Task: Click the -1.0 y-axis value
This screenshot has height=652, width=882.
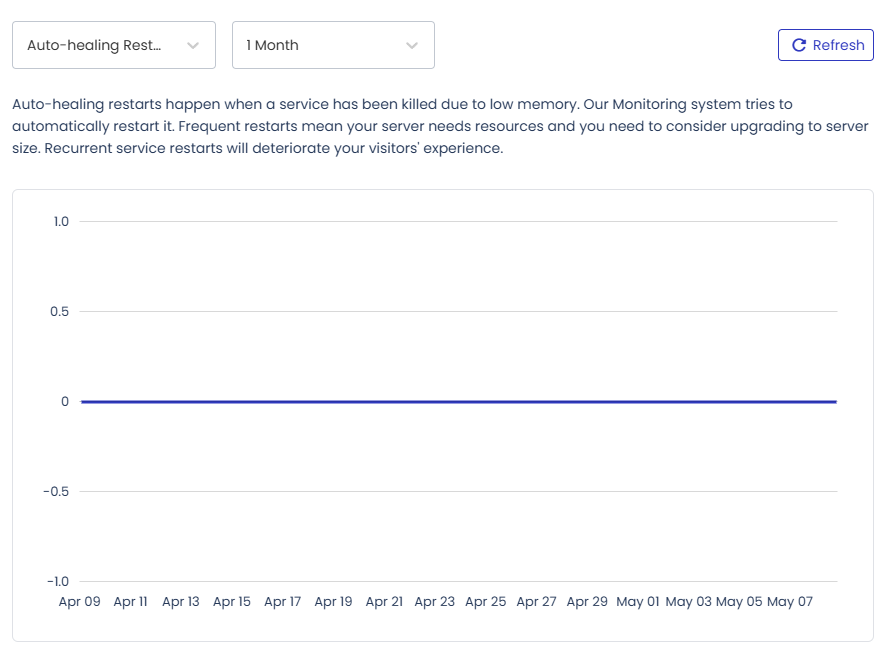Action: pos(57,582)
